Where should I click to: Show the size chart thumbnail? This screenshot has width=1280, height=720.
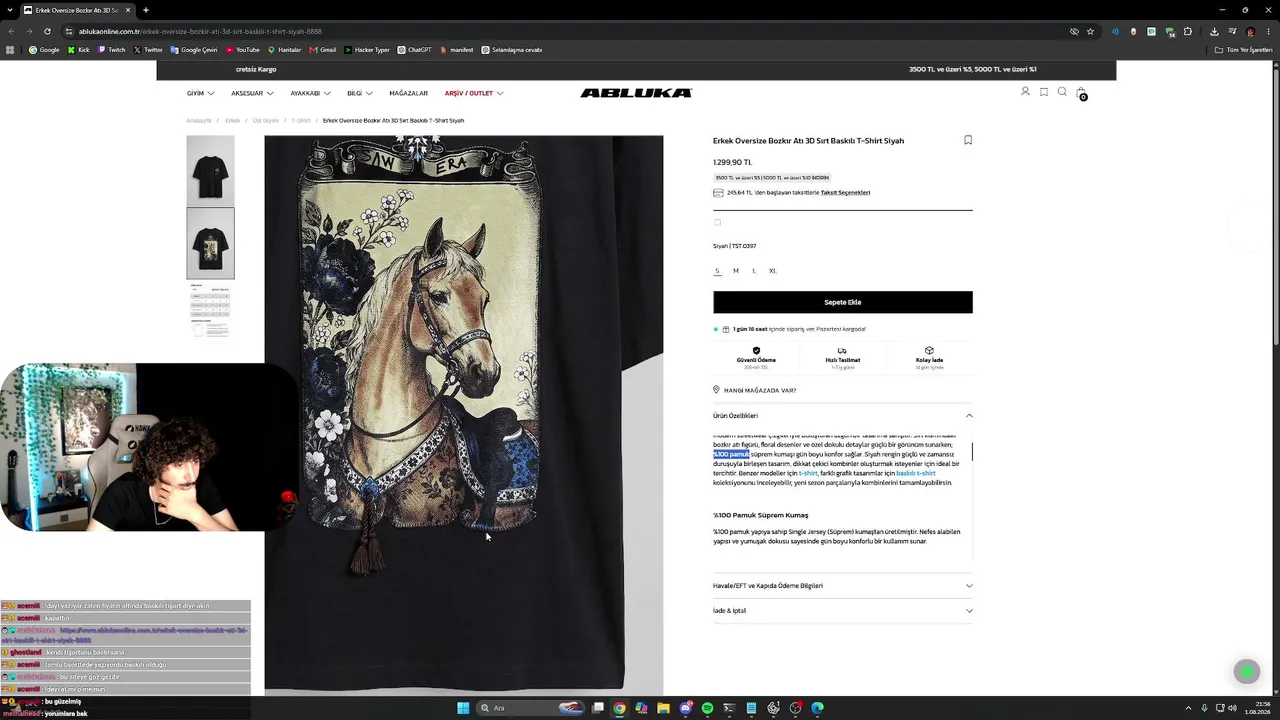tap(210, 311)
